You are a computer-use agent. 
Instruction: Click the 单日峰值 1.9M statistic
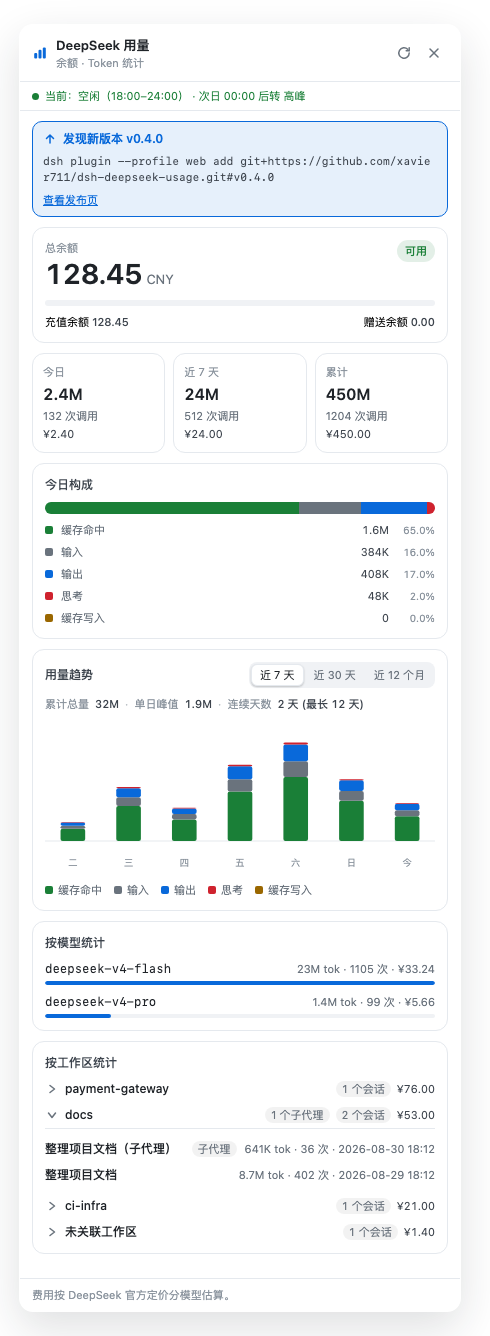click(x=173, y=704)
